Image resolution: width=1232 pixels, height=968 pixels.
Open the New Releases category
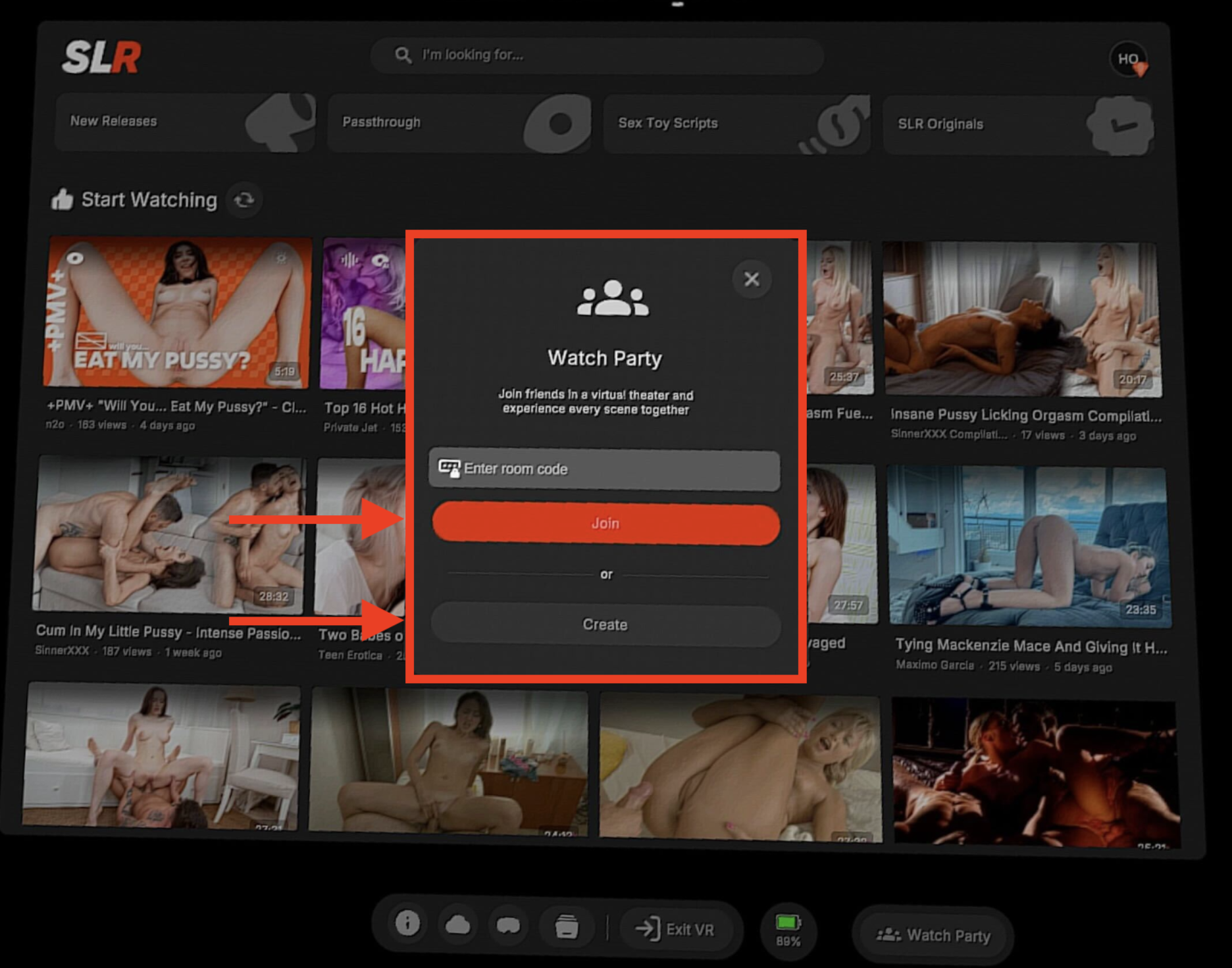185,122
